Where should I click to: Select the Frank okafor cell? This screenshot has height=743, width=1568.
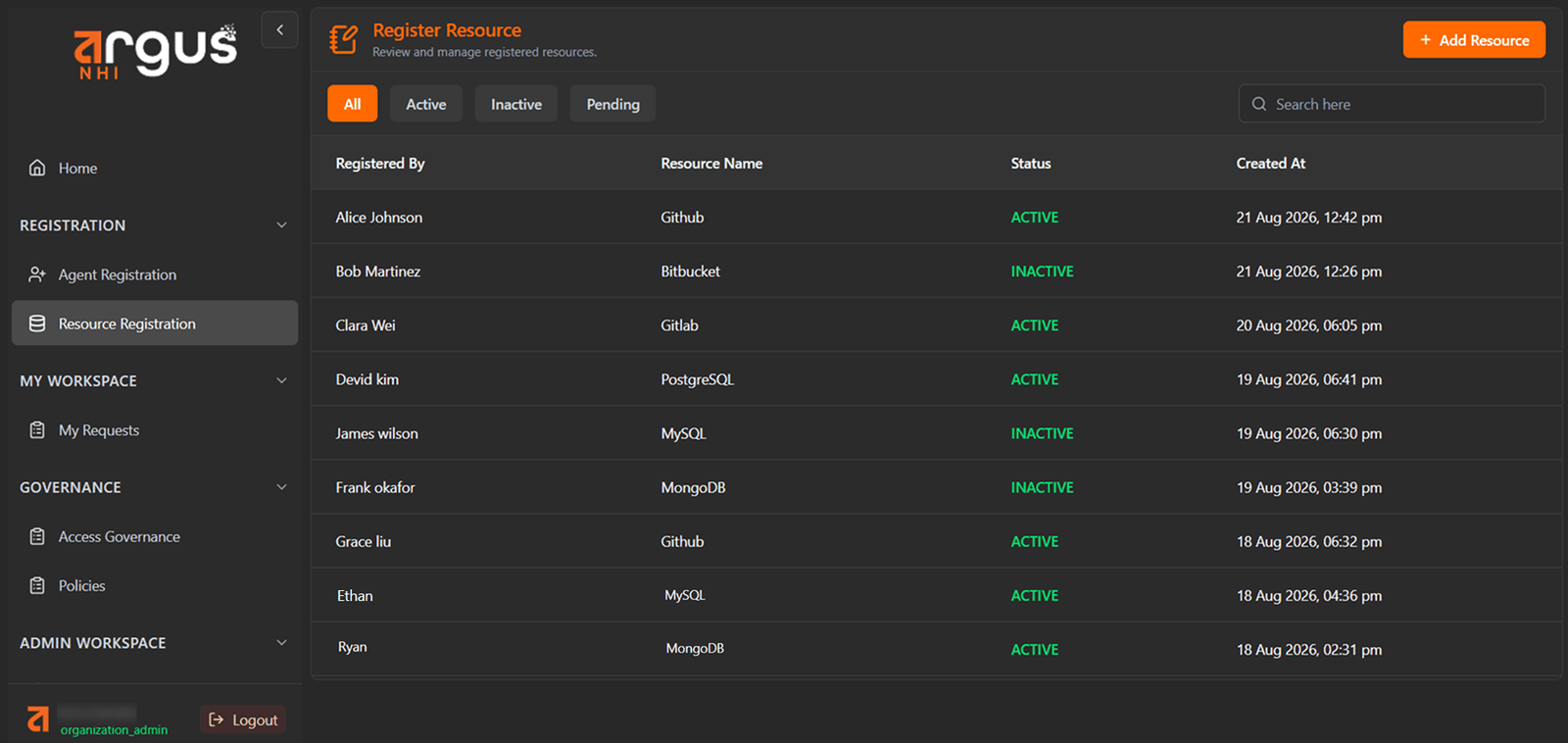[x=375, y=487]
